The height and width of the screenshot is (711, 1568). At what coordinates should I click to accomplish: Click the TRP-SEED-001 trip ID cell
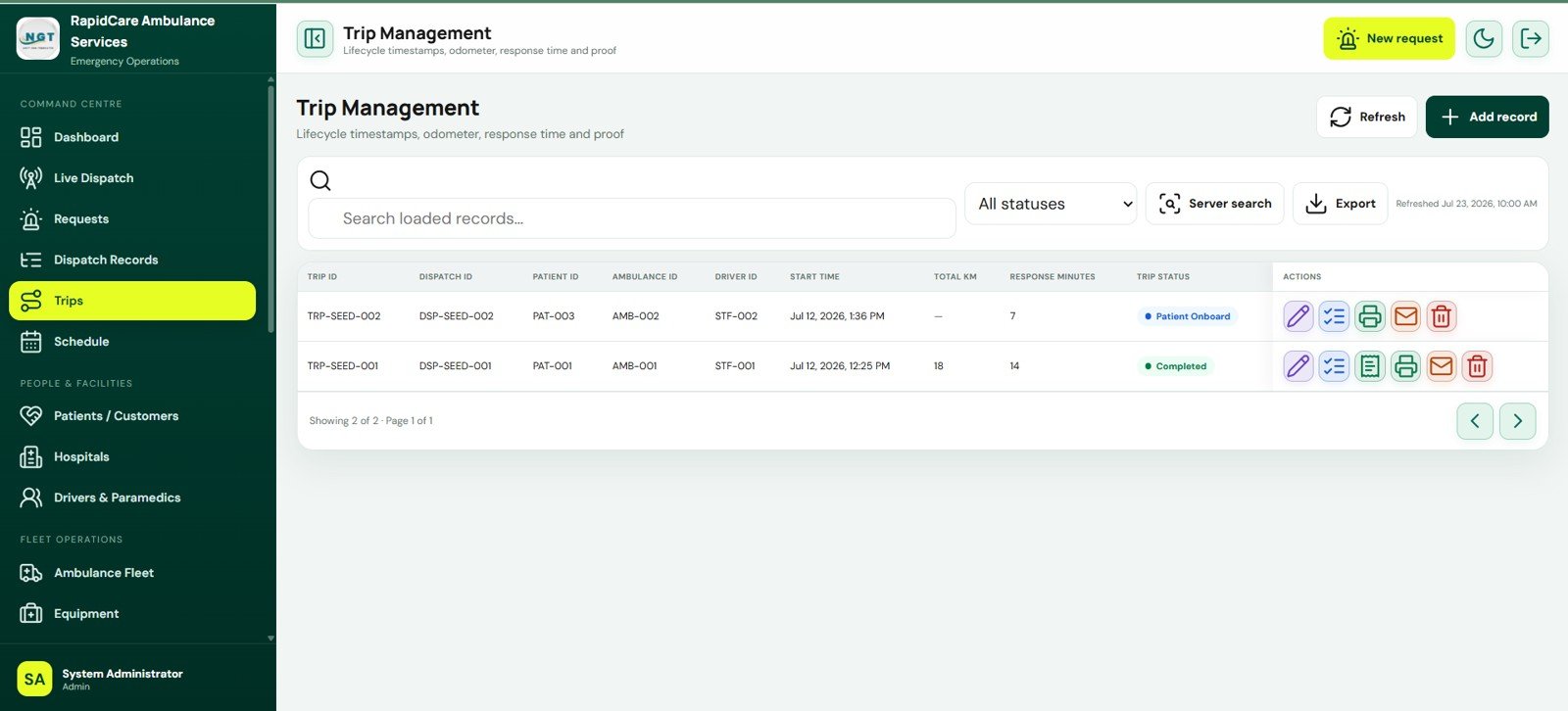[x=343, y=366]
